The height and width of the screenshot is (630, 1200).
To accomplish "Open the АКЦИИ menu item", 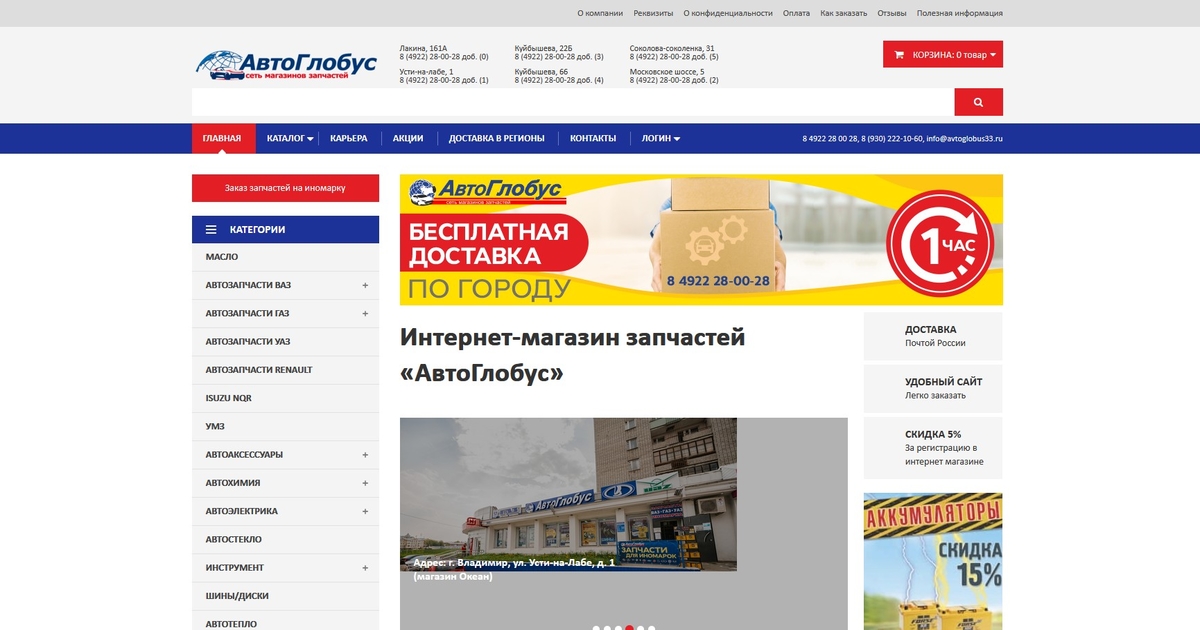I will pos(408,138).
